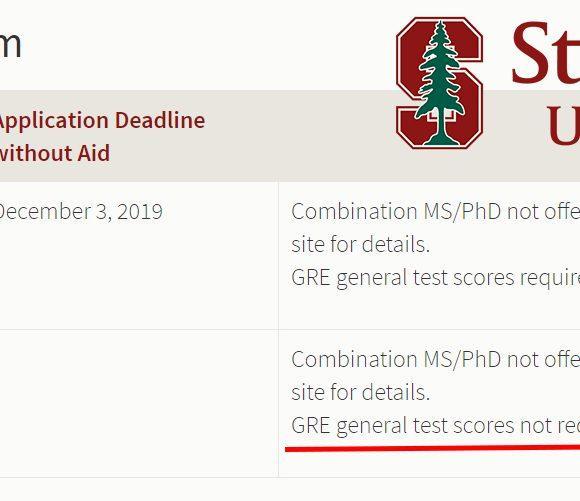Select the "Application Deadline" column header text
580x501 pixels.
(101, 120)
